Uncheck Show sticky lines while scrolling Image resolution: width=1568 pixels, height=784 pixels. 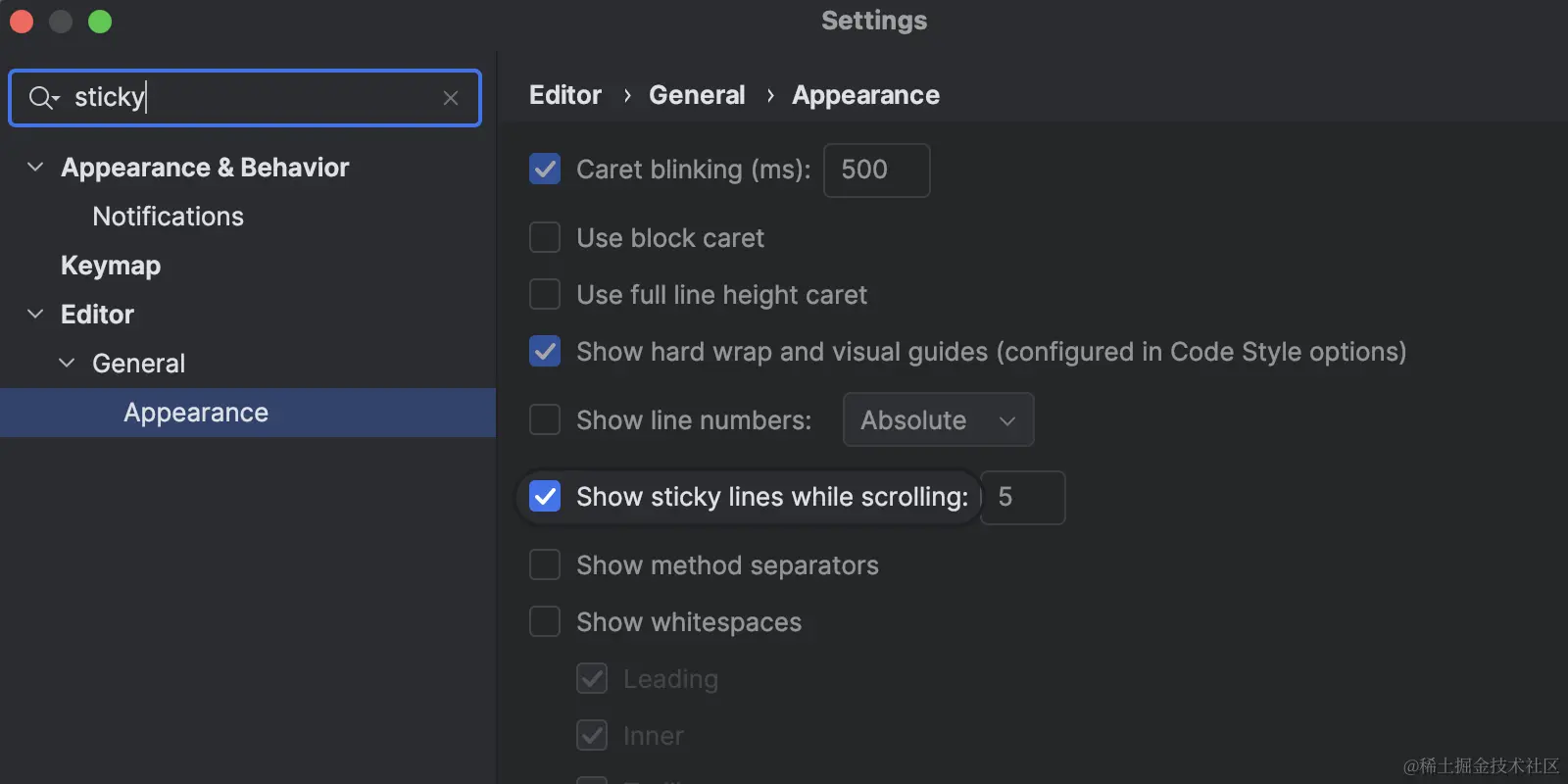(545, 497)
